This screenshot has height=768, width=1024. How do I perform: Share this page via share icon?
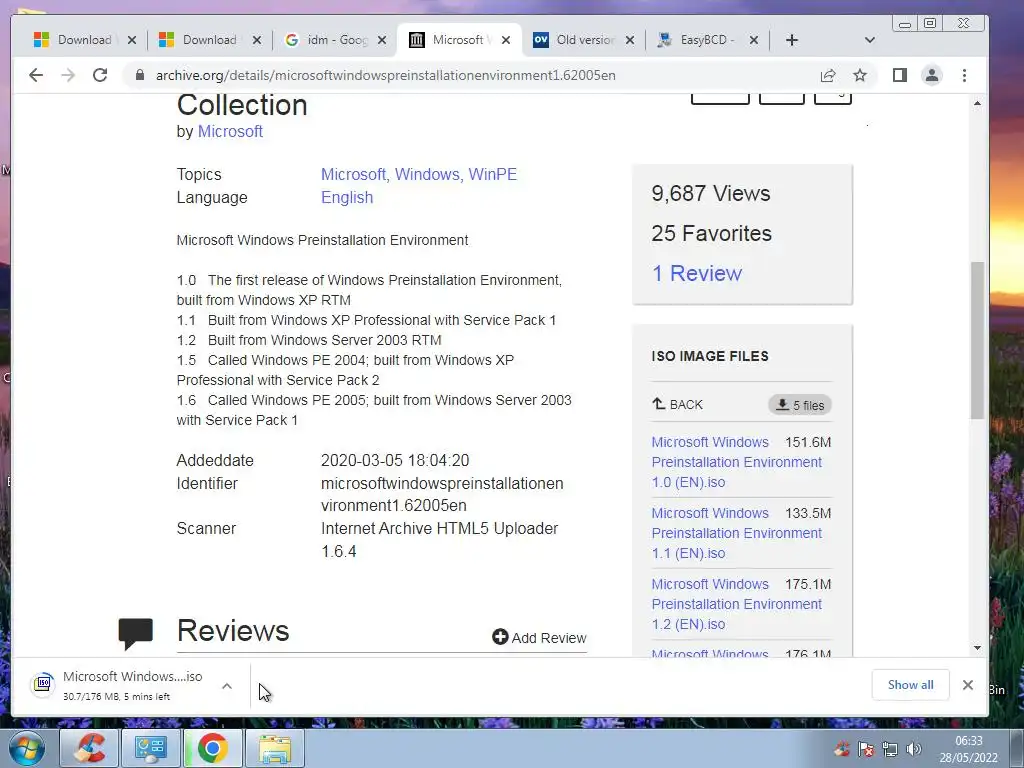click(828, 75)
